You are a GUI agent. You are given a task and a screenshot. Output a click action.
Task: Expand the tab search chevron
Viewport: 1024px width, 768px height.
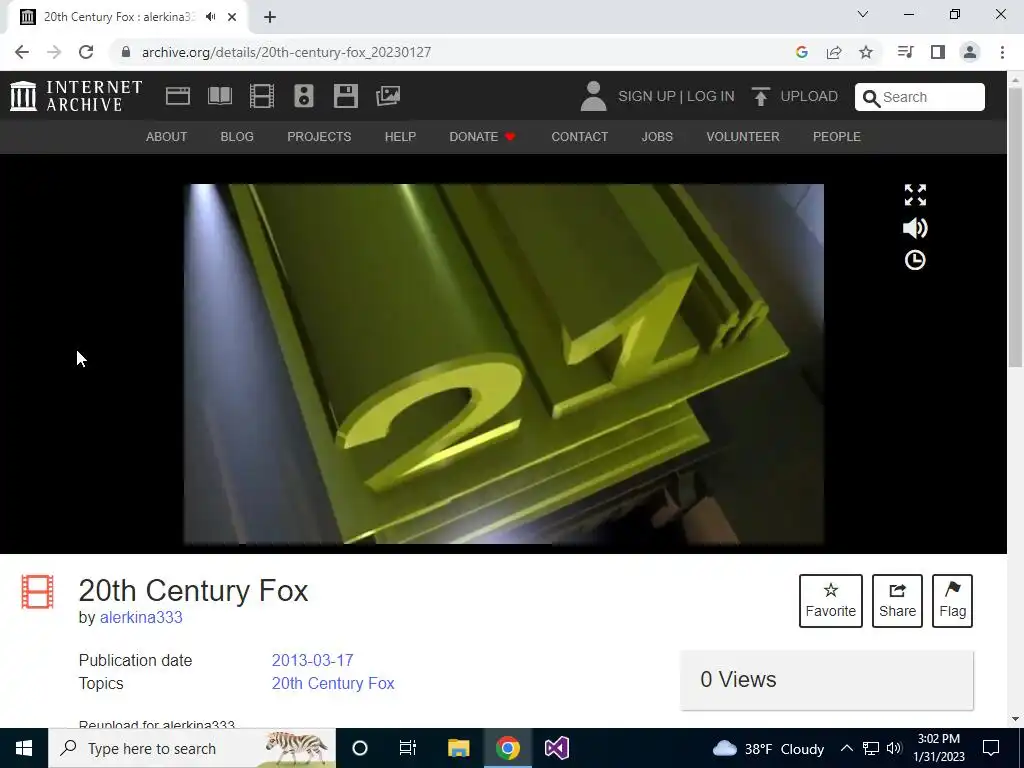[863, 14]
